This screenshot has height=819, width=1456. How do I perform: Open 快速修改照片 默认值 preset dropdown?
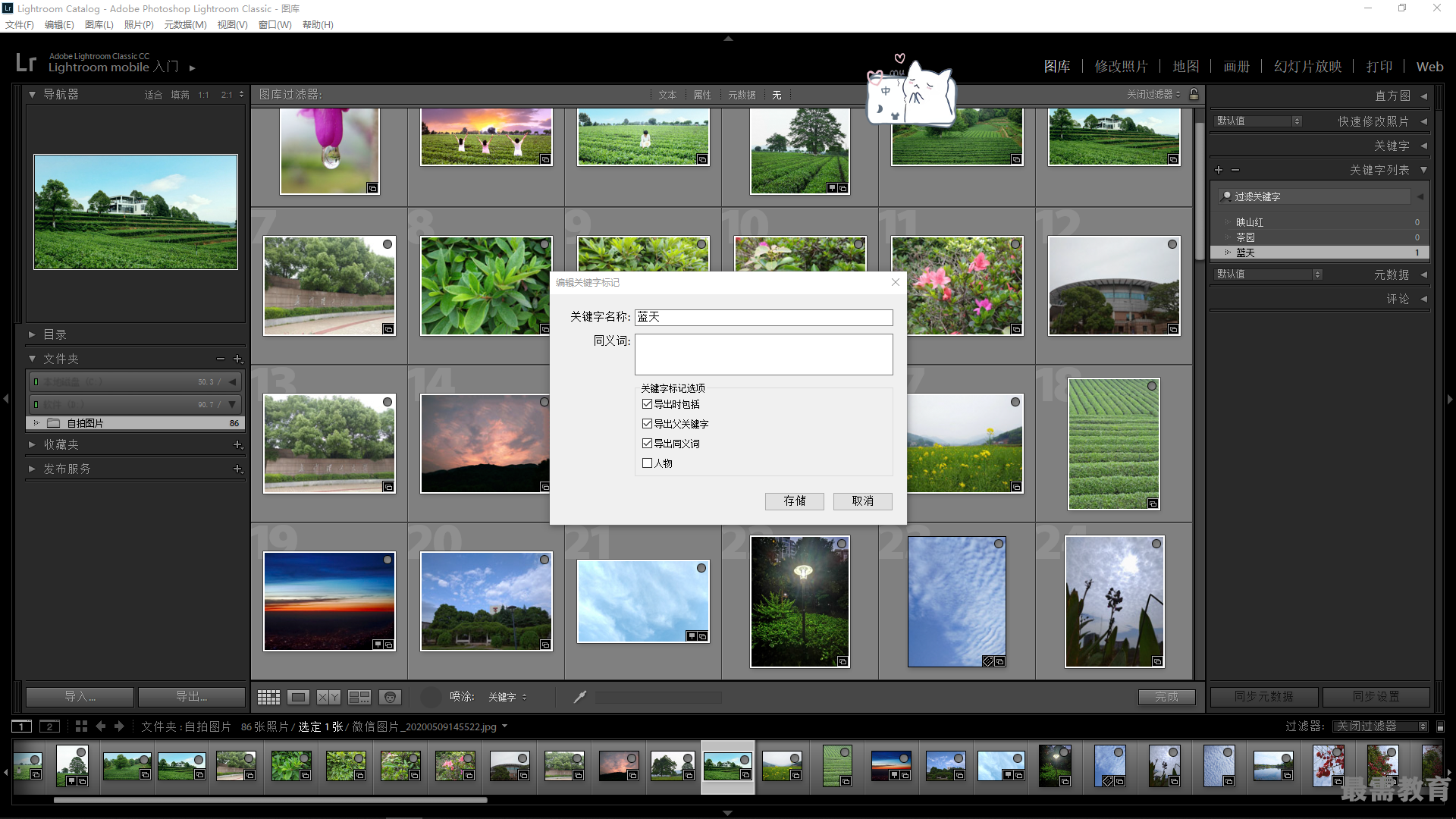coord(1258,121)
